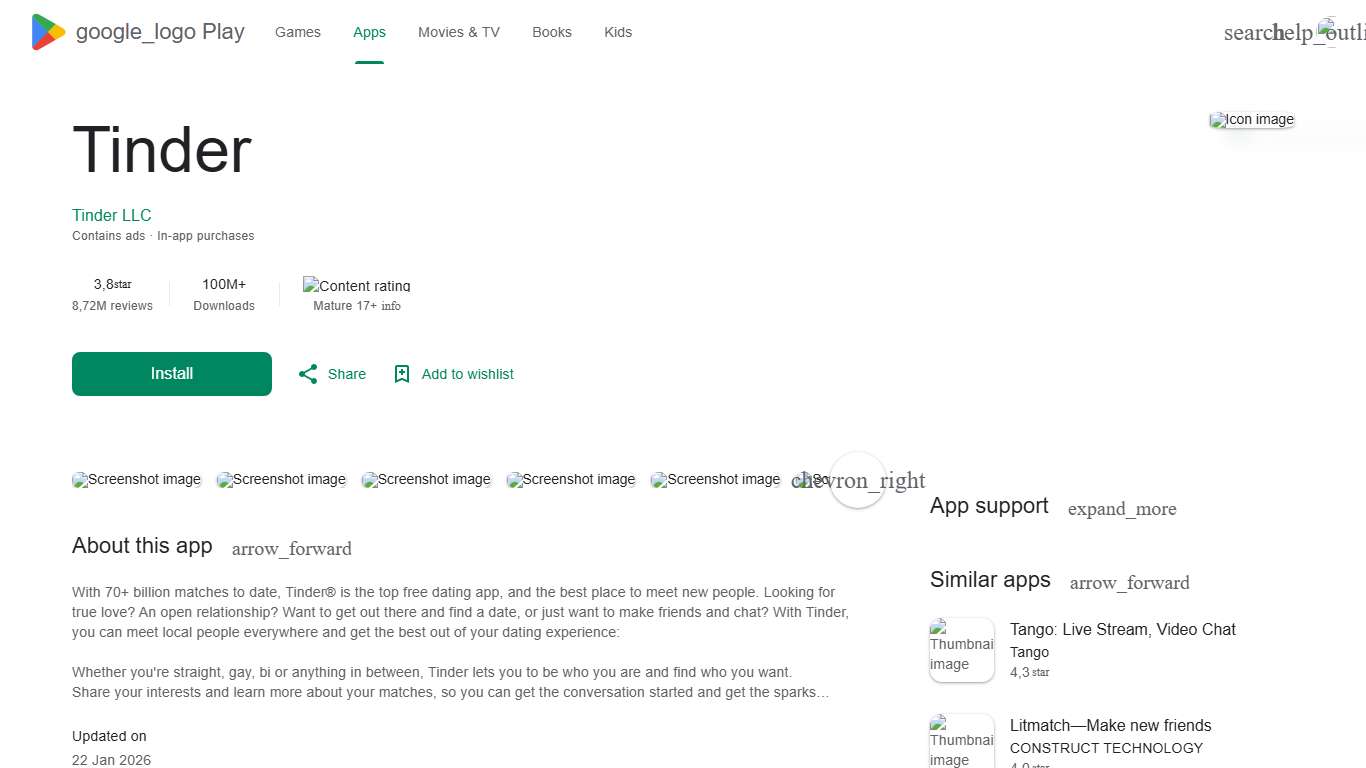Viewport: 1366px width, 768px height.
Task: Click the Install button for Tinder
Action: (x=171, y=373)
